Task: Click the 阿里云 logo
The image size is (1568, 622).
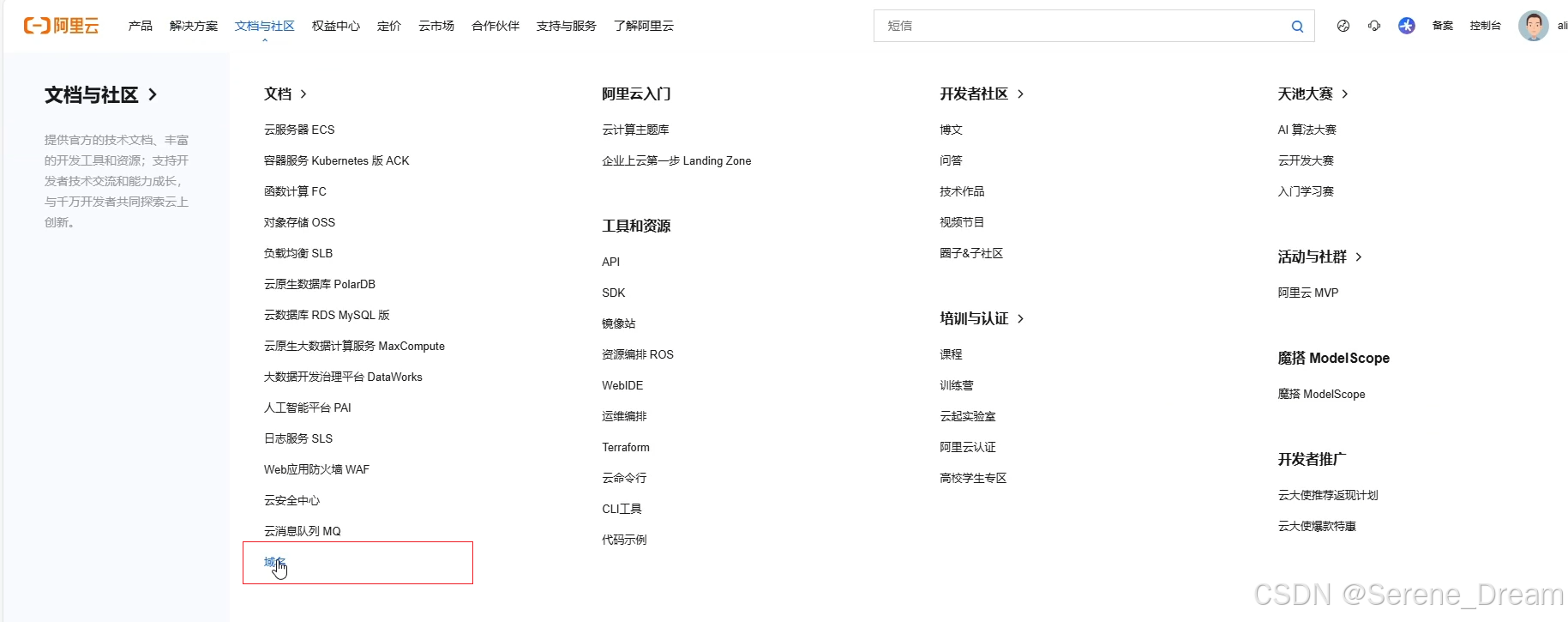Action: pyautogui.click(x=61, y=26)
